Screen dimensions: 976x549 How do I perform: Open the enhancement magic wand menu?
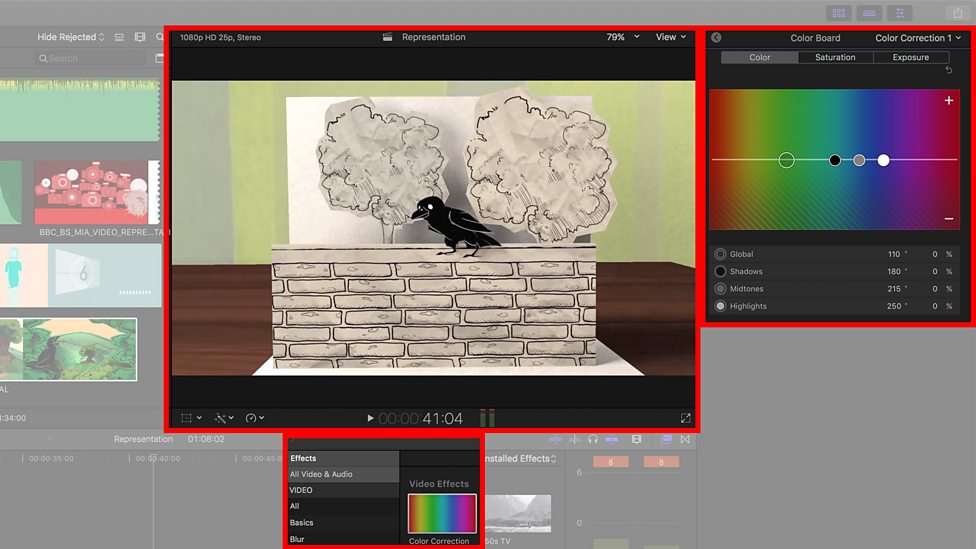coord(224,418)
